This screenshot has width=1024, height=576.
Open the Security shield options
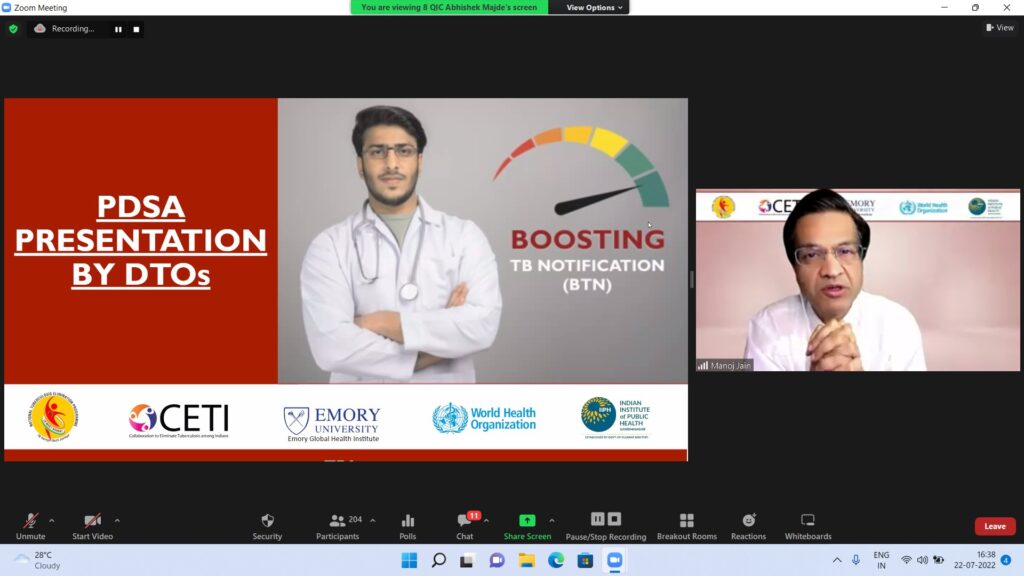point(267,525)
